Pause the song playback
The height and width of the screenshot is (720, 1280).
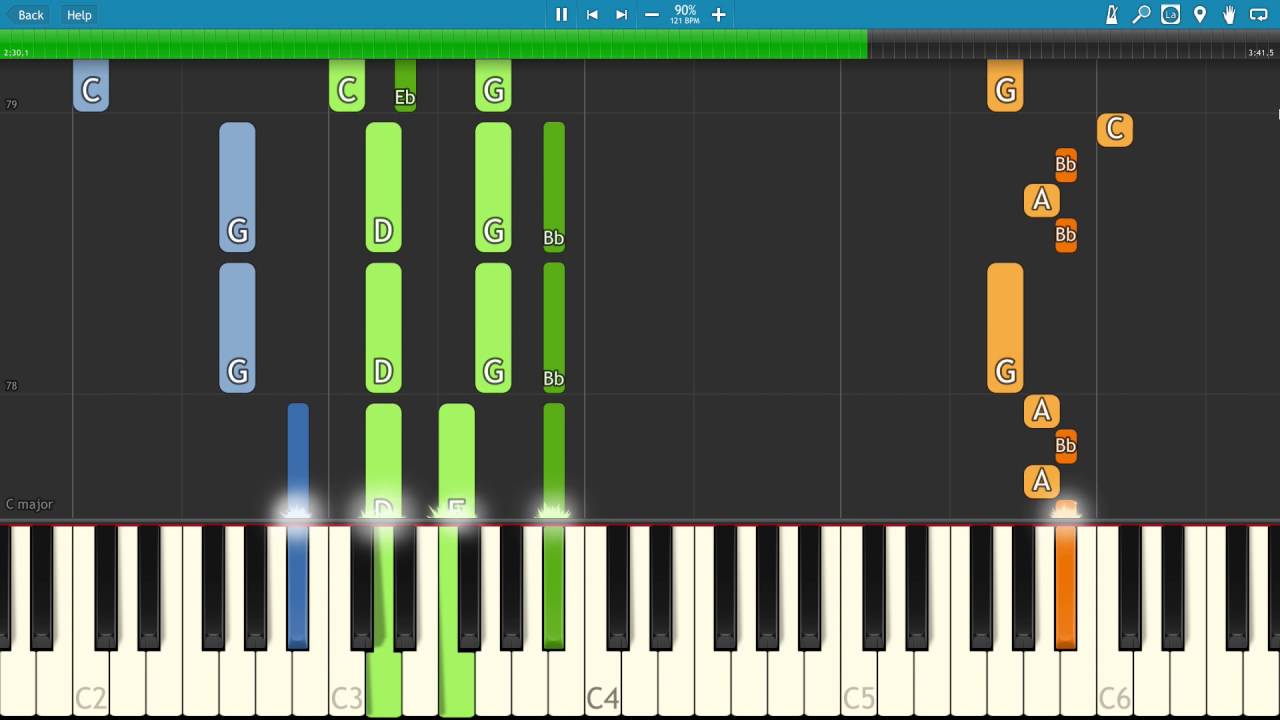[x=561, y=14]
